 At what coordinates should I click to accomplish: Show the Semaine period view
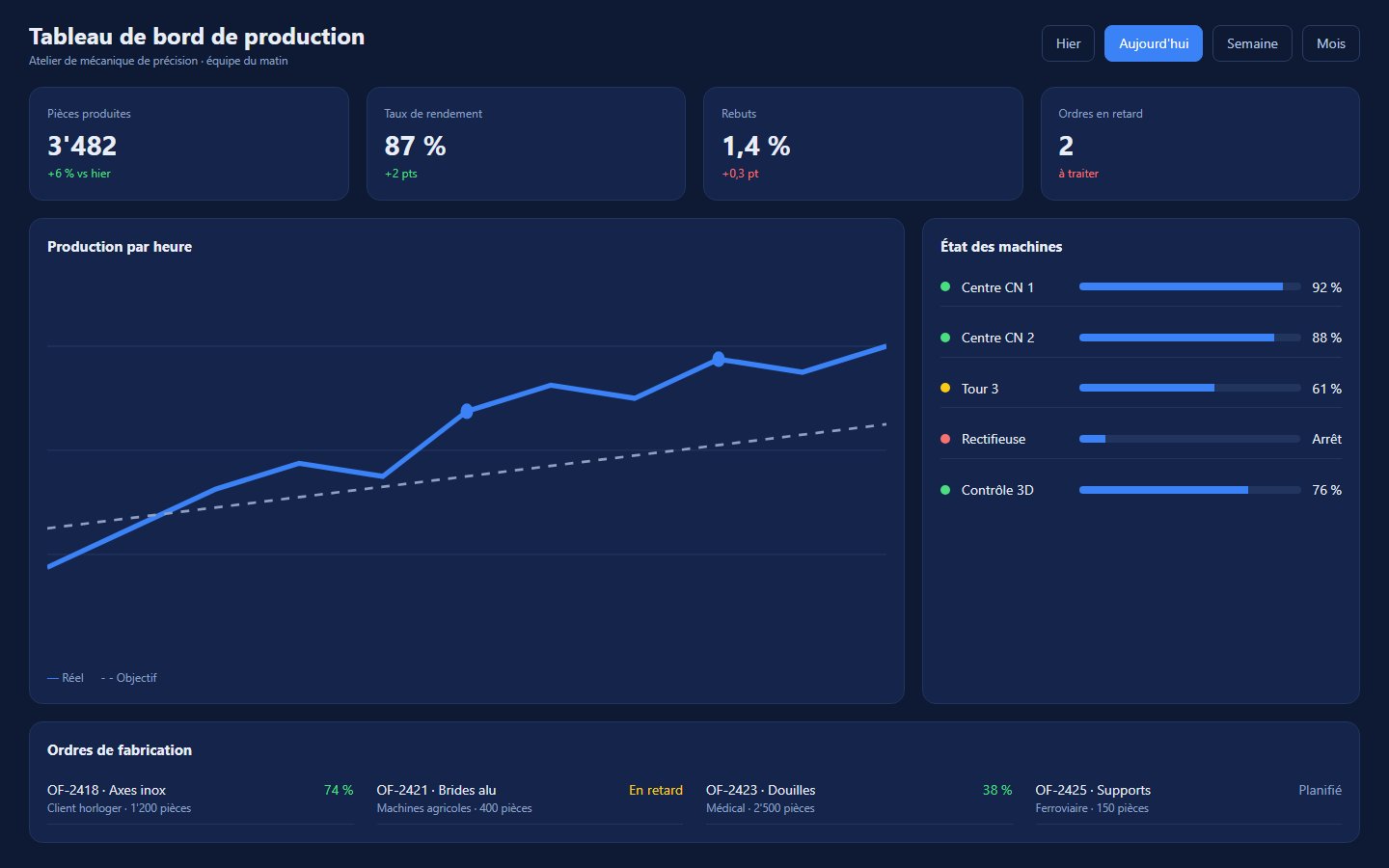point(1252,43)
